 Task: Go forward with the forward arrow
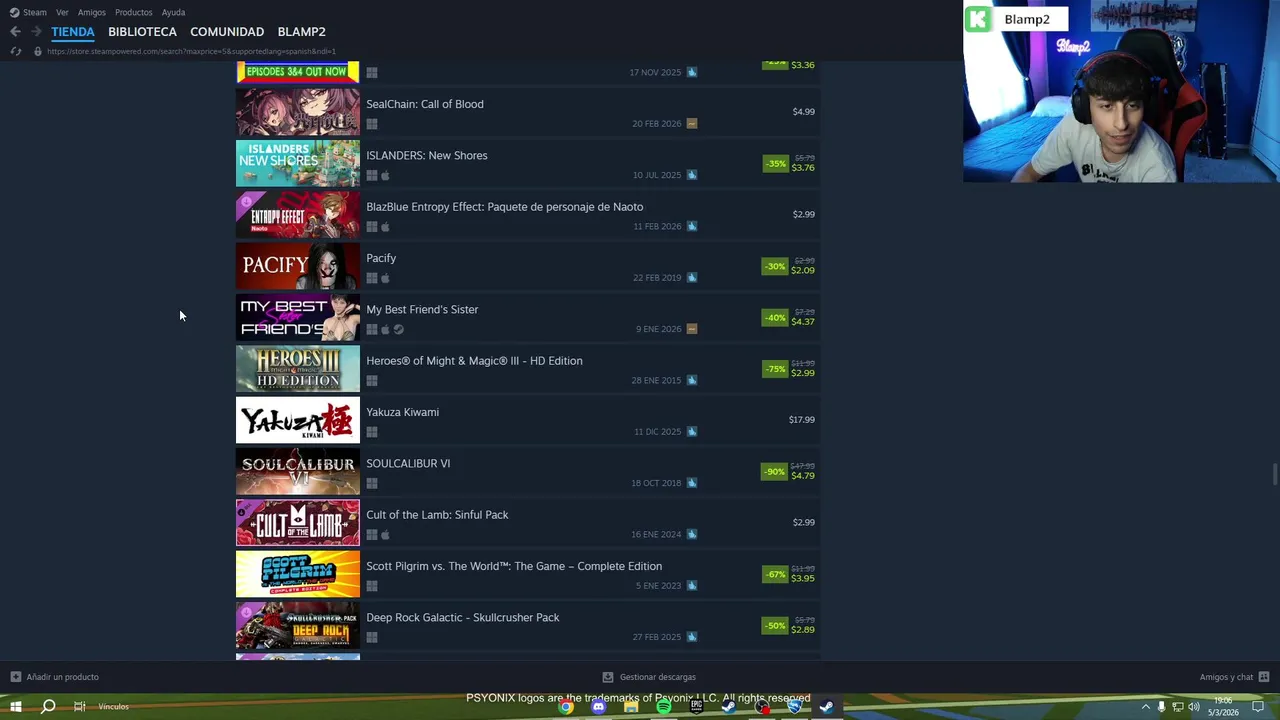36,32
